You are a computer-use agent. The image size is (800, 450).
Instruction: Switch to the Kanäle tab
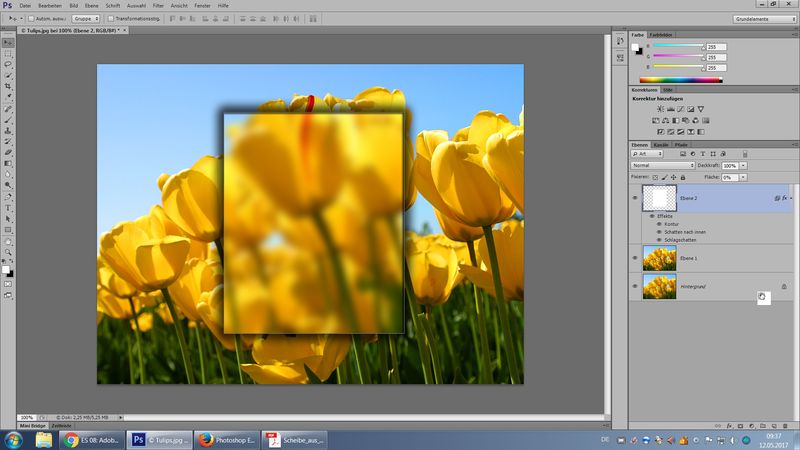[x=660, y=145]
